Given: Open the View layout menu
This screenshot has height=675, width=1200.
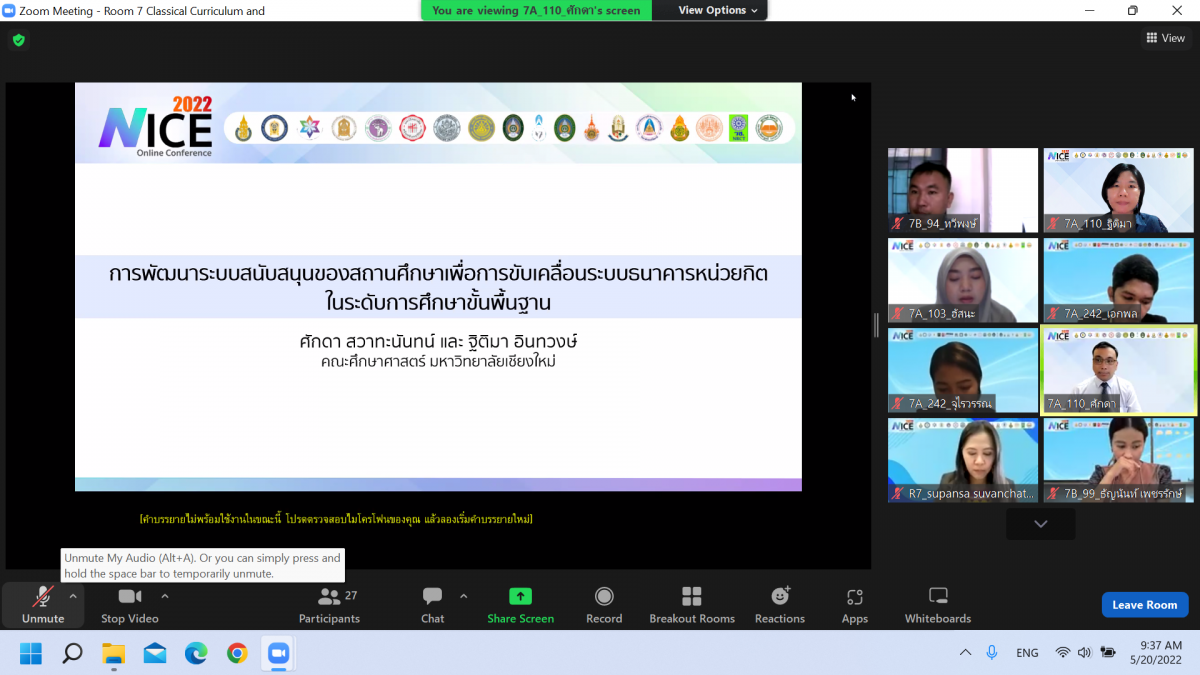Looking at the screenshot, I should [1165, 38].
